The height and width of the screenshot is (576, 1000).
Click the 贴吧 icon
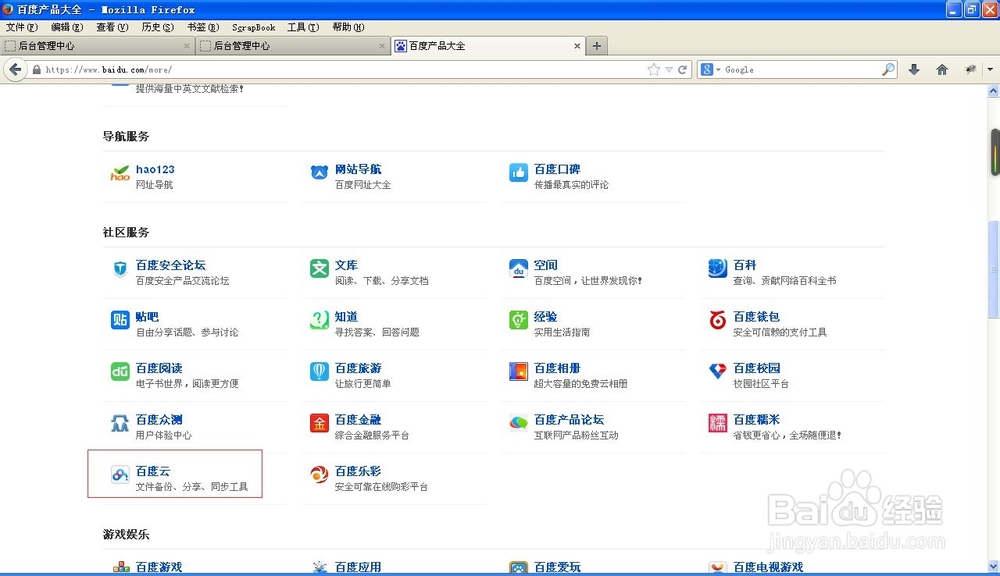(120, 320)
